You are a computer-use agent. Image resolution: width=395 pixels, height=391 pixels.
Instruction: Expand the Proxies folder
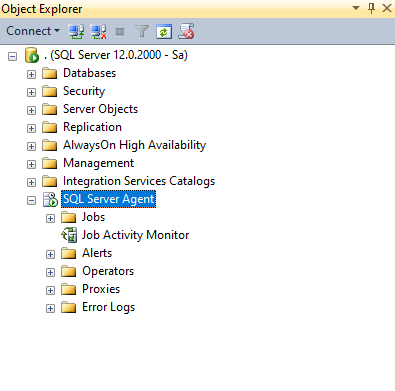pos(50,290)
